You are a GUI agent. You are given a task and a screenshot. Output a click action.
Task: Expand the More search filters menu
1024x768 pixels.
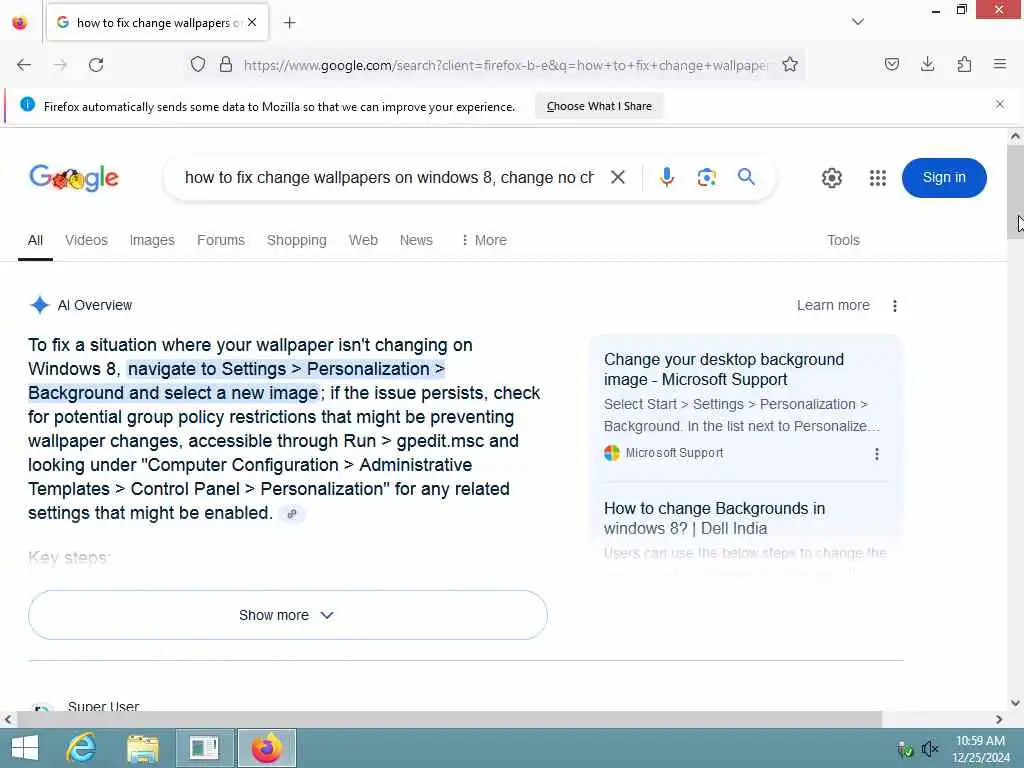pos(484,240)
